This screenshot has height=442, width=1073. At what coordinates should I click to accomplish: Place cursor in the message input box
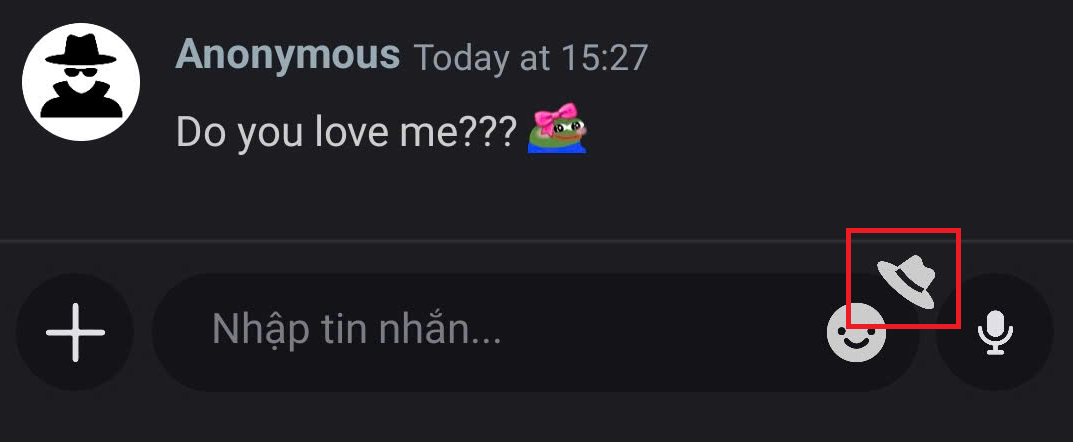(x=480, y=330)
